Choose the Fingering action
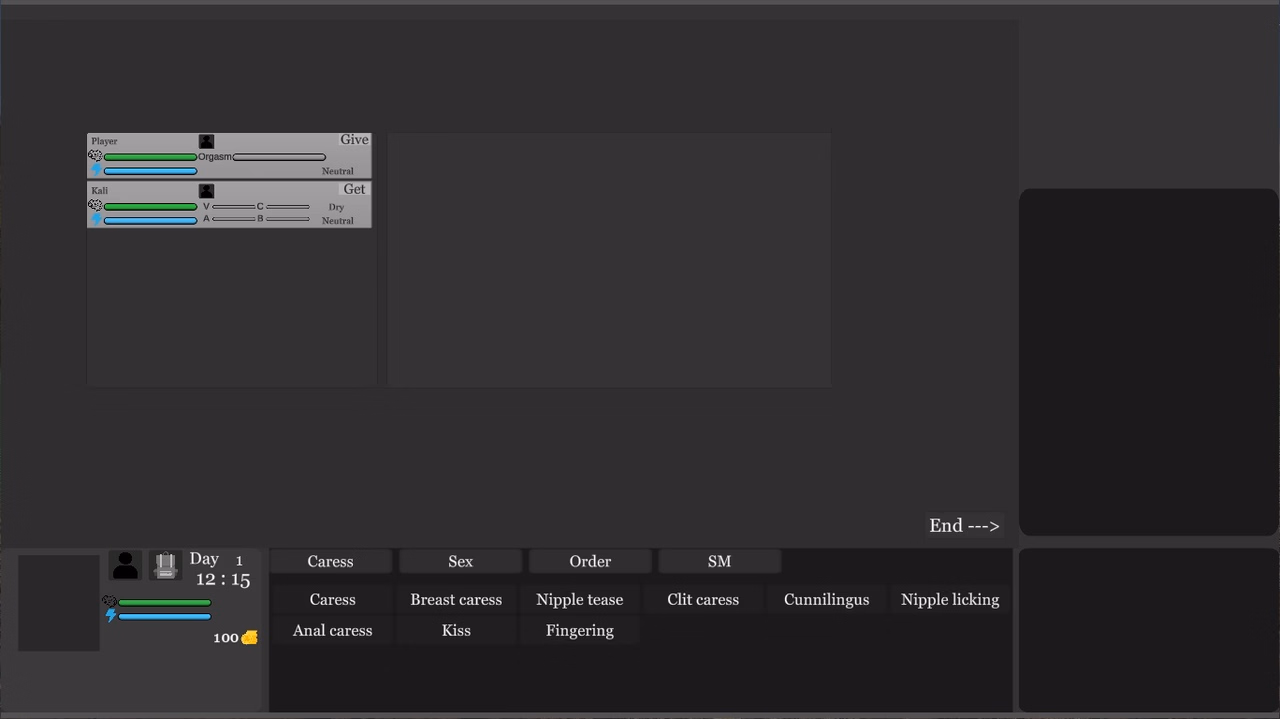 coord(580,631)
